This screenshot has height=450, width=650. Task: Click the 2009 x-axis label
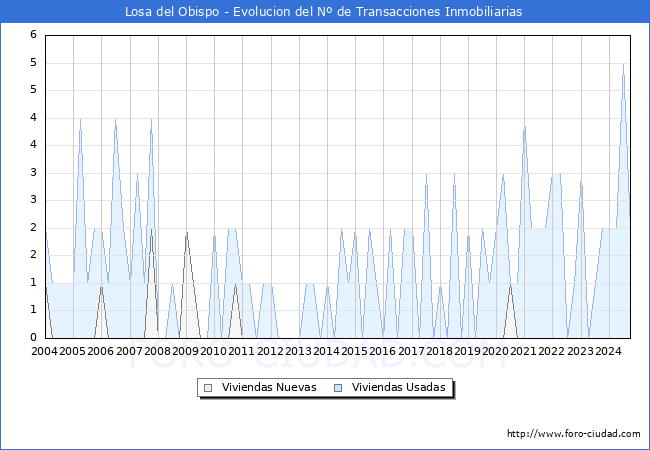click(x=185, y=351)
